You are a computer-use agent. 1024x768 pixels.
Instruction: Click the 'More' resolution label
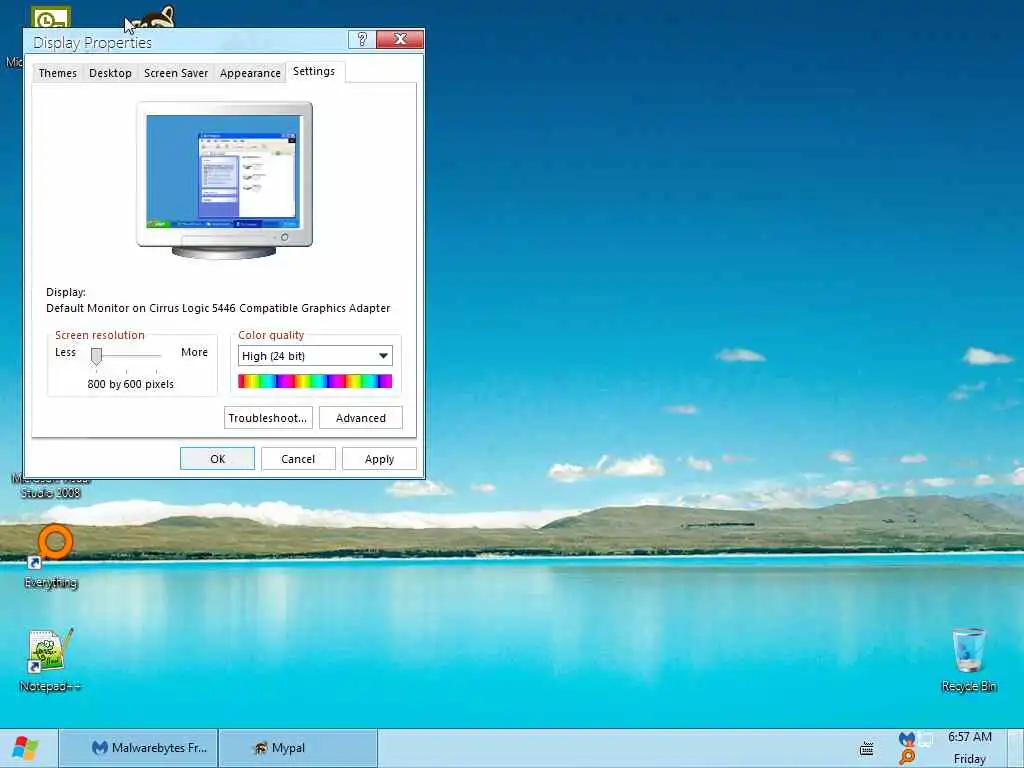pos(195,352)
